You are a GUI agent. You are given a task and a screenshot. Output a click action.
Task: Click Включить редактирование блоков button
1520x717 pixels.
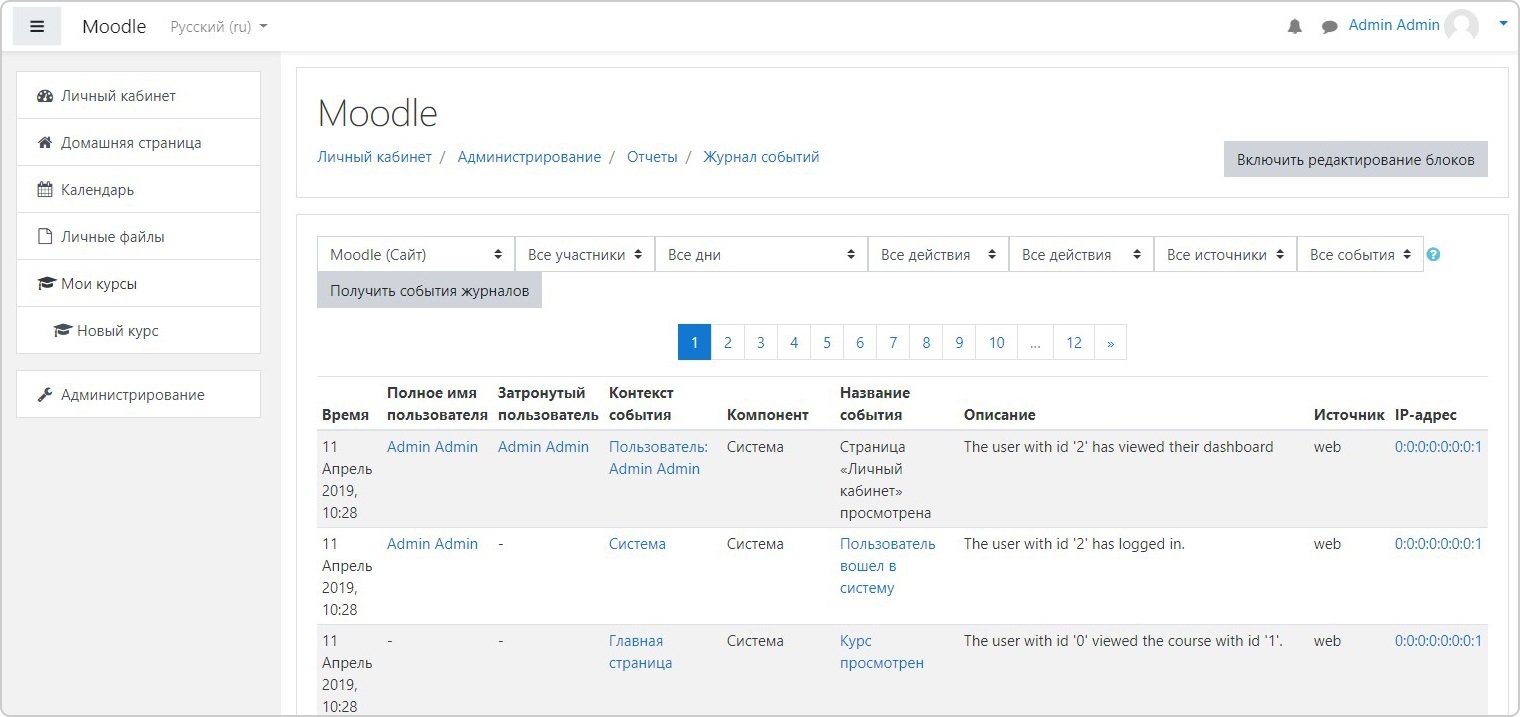point(1355,160)
